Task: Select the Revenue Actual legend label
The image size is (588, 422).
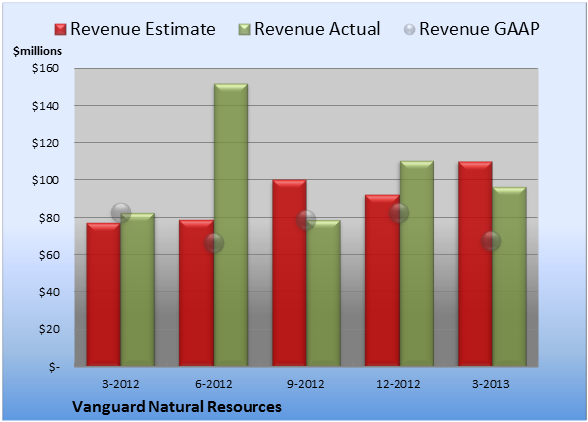Action: pos(317,29)
